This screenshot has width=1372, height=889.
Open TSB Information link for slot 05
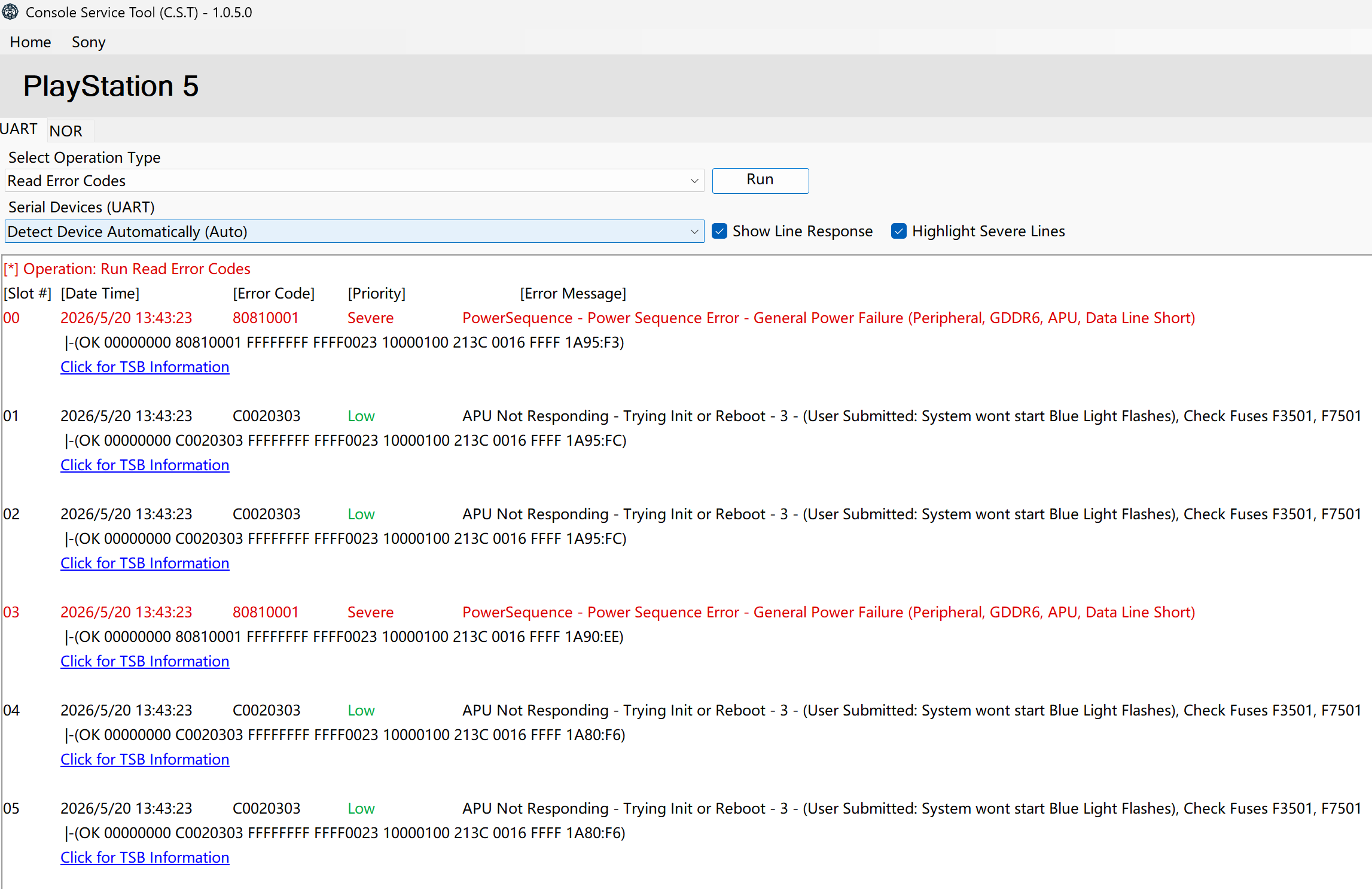(145, 857)
